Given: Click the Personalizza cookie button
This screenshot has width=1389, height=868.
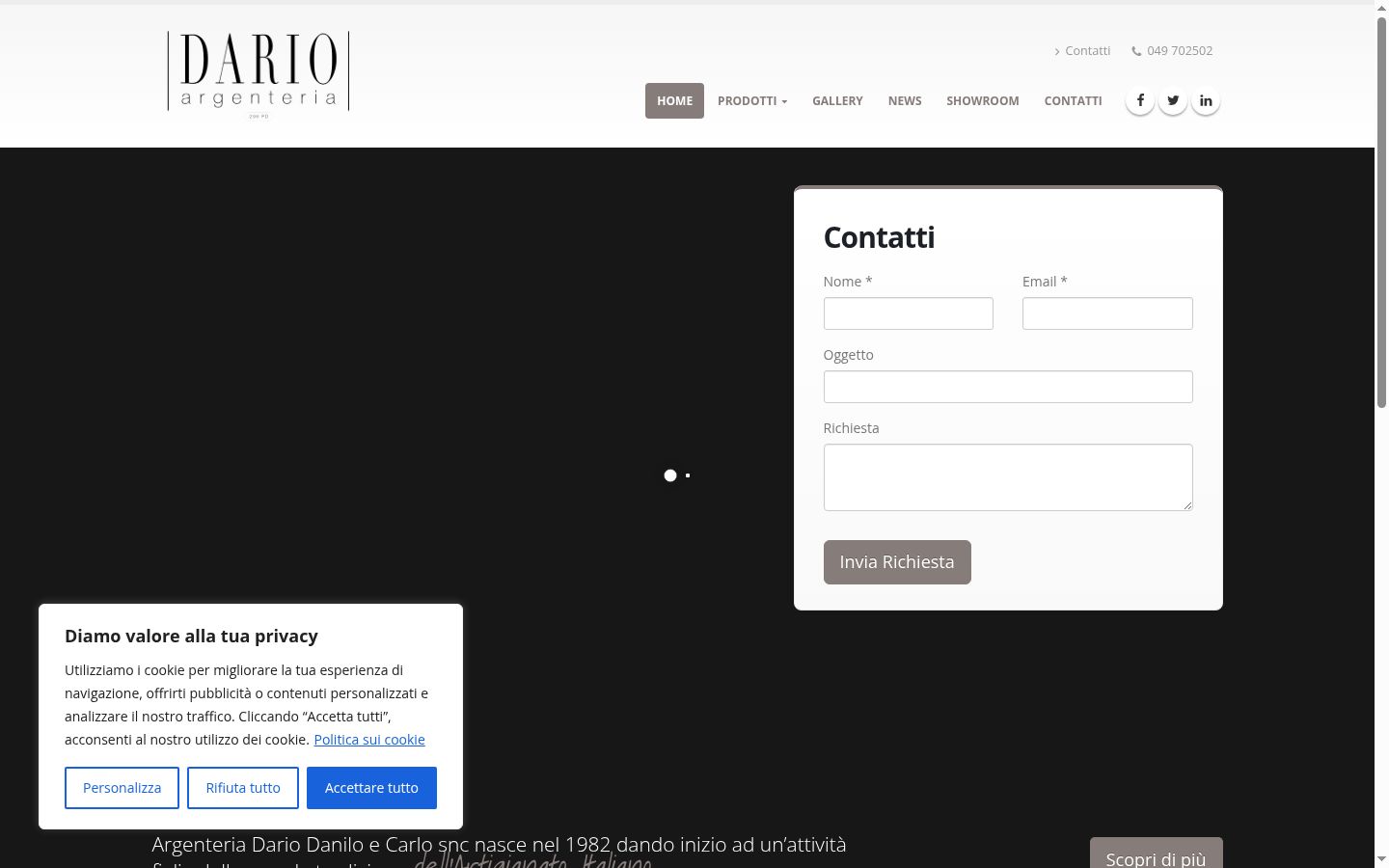Looking at the screenshot, I should coord(122,788).
